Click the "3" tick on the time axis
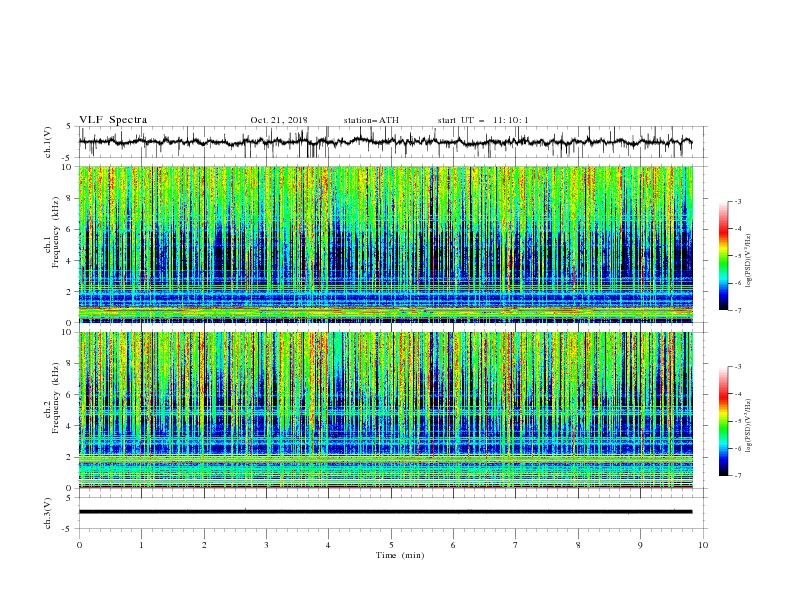Screen dimensions: 792x612 click(x=266, y=545)
